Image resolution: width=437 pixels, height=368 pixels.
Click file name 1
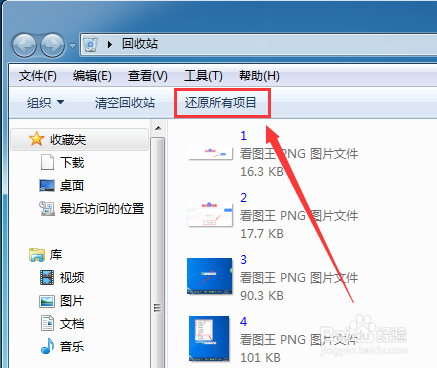point(244,136)
